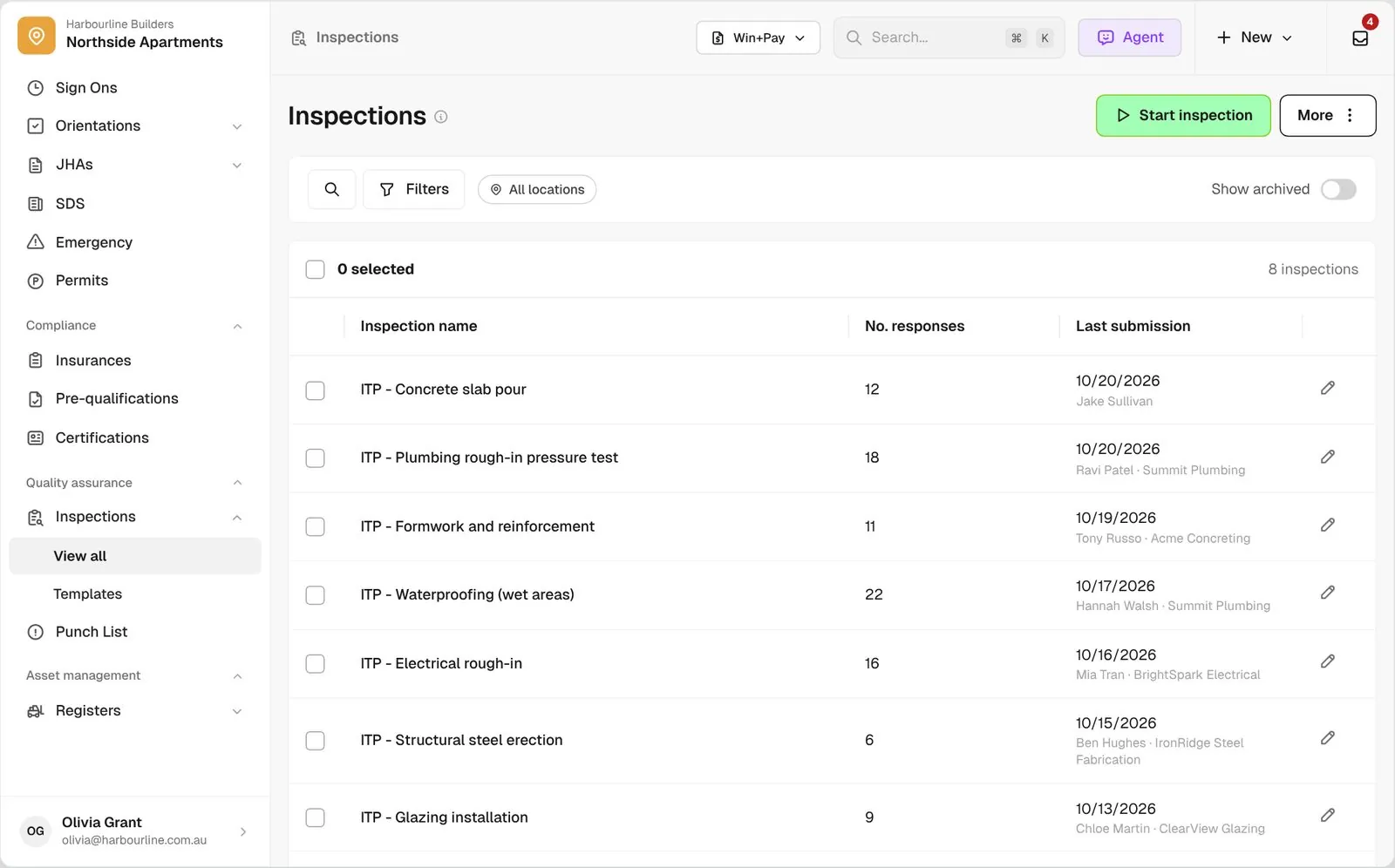Edit ITP - Structural steel erection inspection

point(1327,738)
